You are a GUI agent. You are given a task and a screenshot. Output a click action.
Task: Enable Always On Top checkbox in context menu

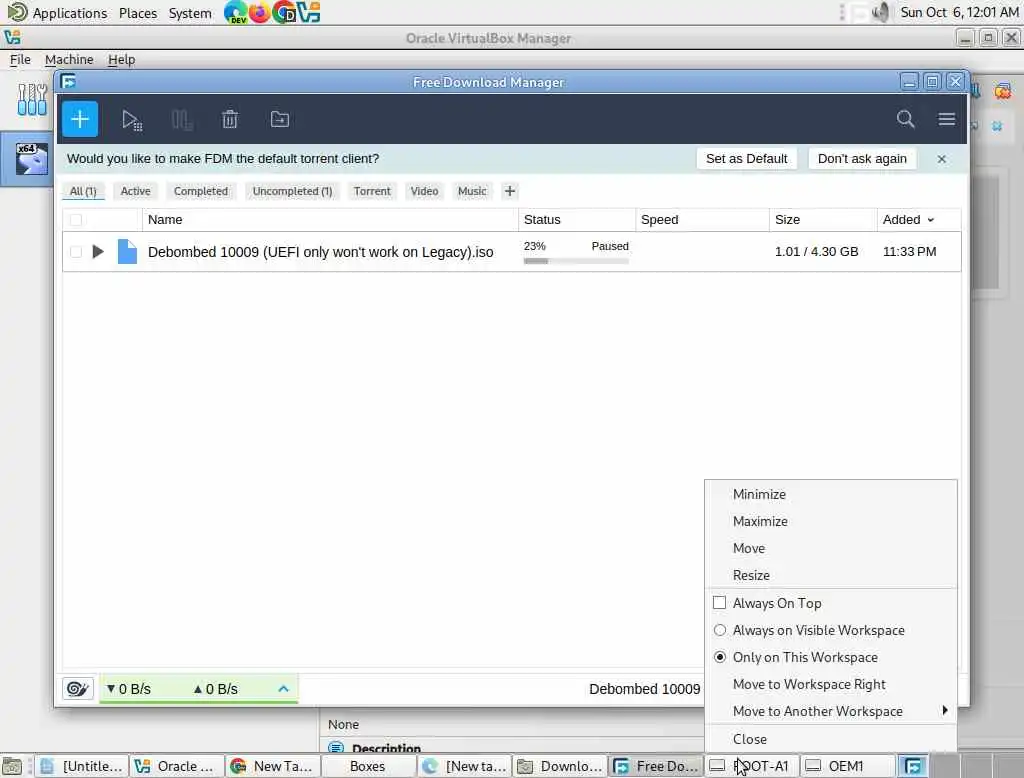(x=719, y=602)
